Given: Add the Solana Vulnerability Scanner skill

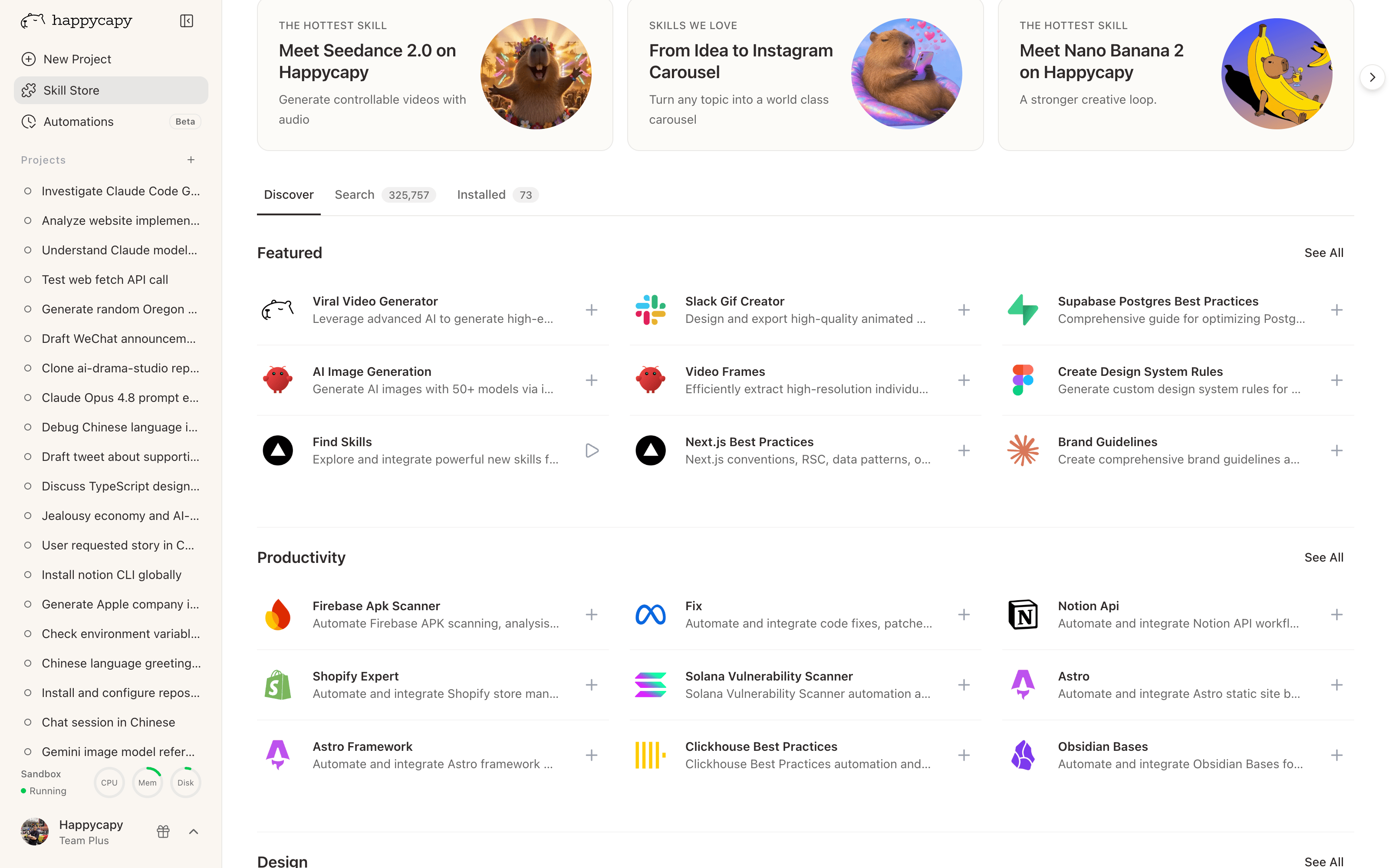Looking at the screenshot, I should (x=964, y=685).
